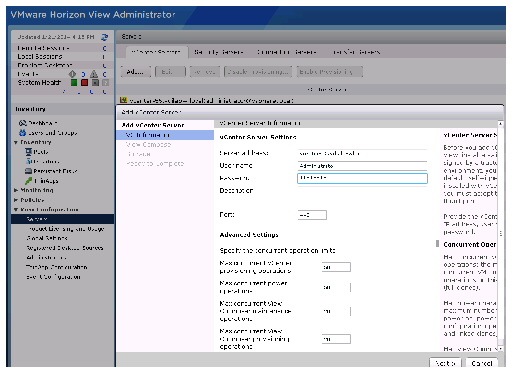Screen dimensions: 514x374
Task: Click the vCenter server row icon
Action: (x=123, y=100)
